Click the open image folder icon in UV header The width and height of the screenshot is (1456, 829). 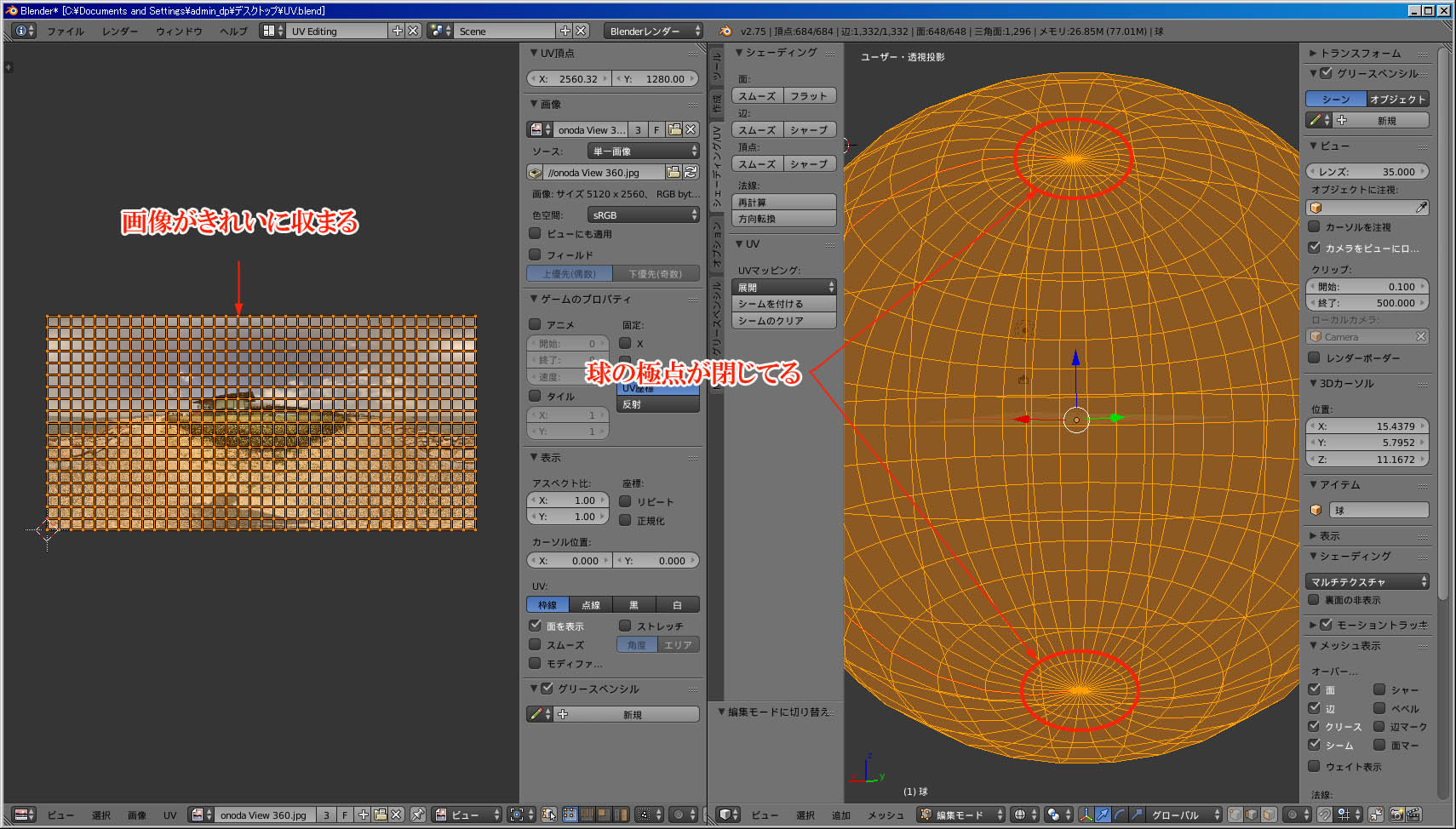tap(380, 815)
